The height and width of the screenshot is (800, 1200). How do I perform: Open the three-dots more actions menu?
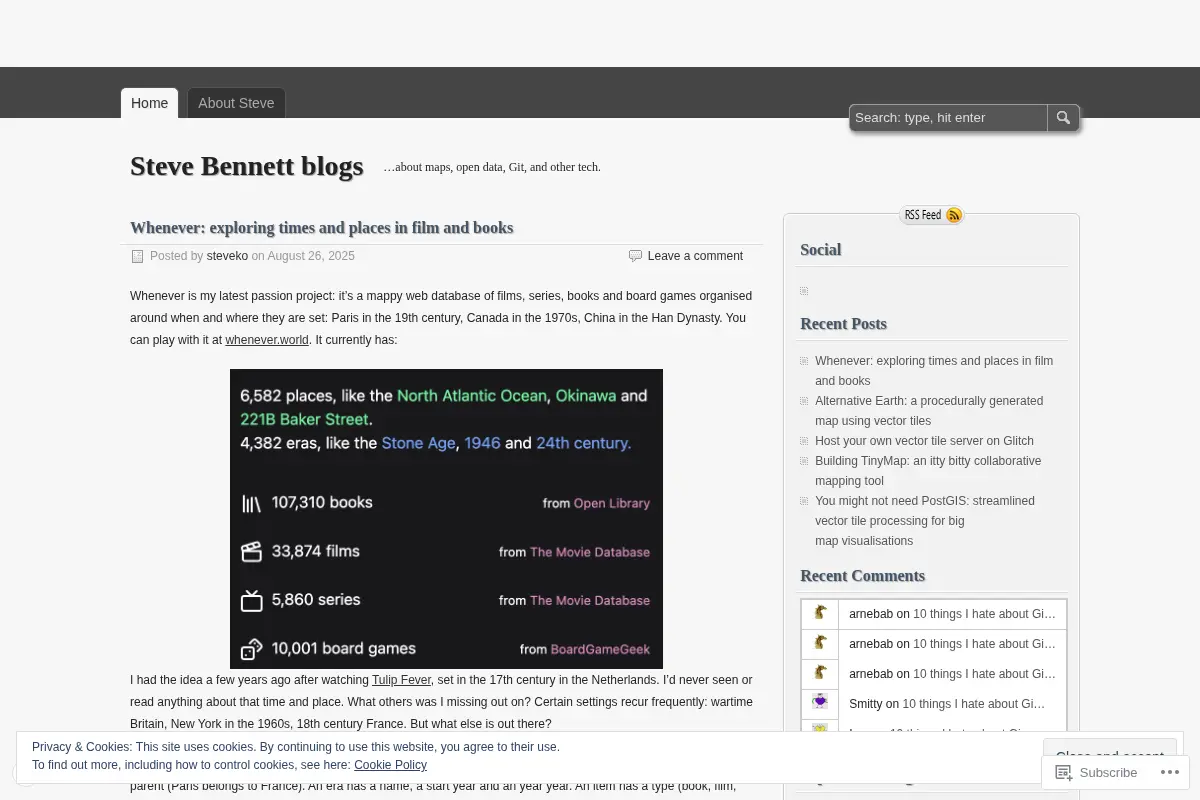[x=1169, y=772]
